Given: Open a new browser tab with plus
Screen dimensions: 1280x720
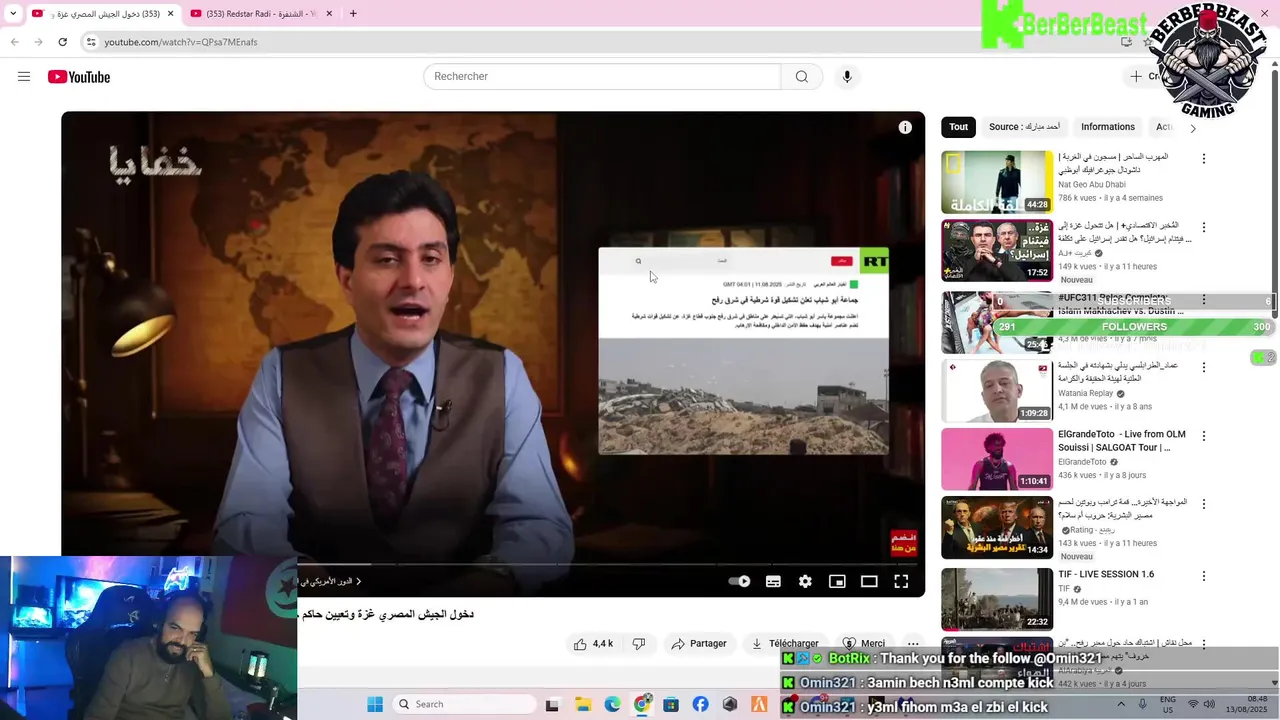Looking at the screenshot, I should click(x=353, y=14).
